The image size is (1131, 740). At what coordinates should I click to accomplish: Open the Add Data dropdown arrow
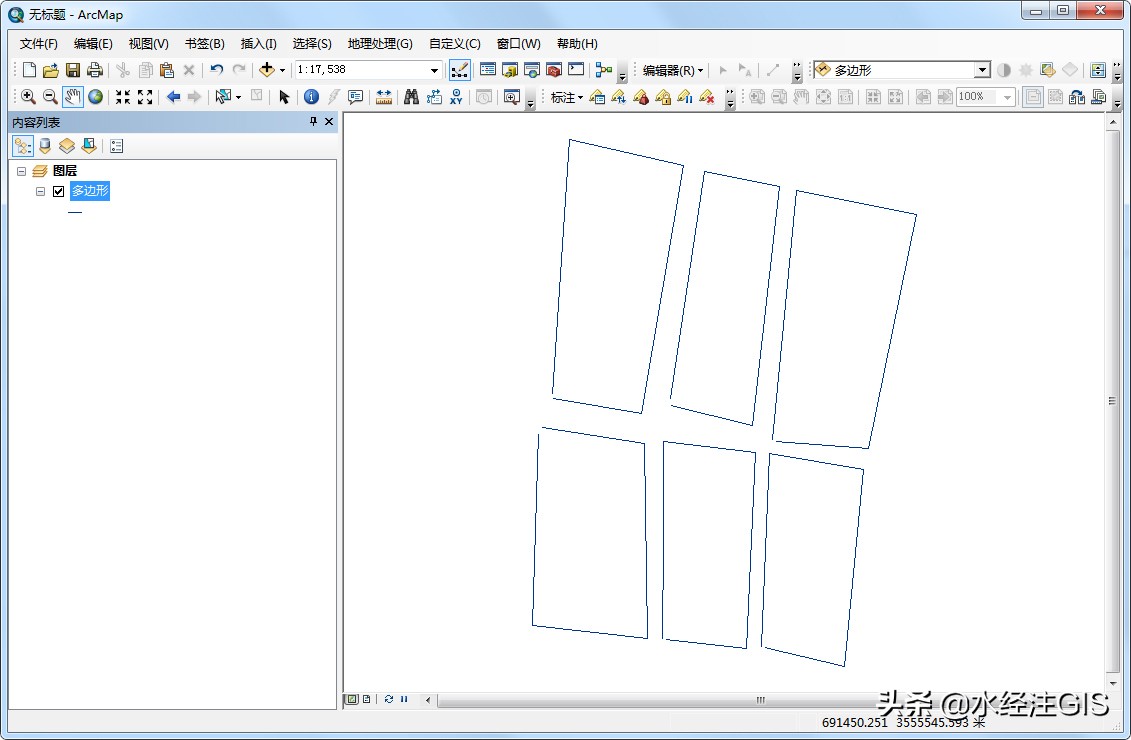(282, 70)
